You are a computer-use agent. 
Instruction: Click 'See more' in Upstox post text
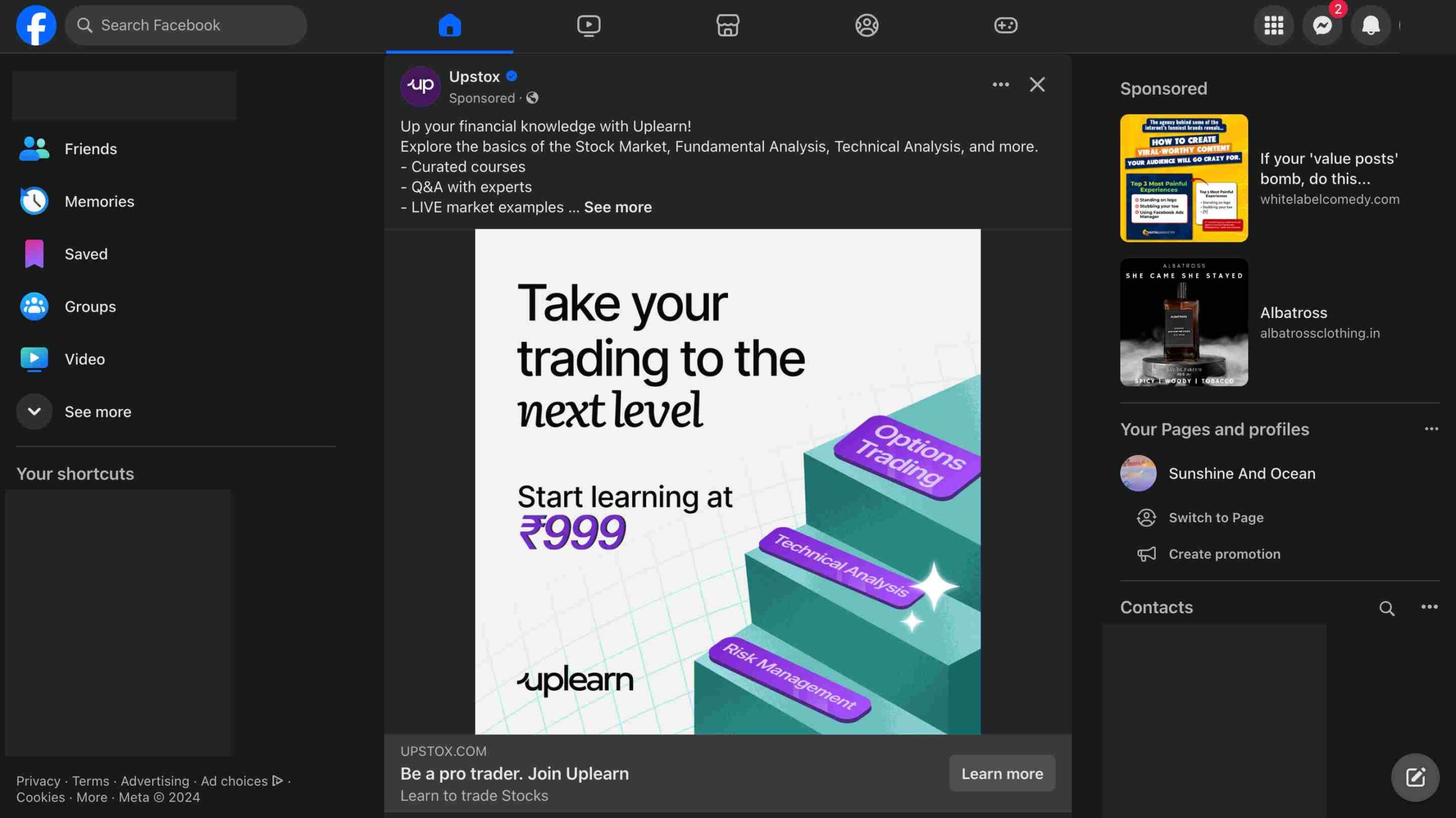pyautogui.click(x=617, y=206)
